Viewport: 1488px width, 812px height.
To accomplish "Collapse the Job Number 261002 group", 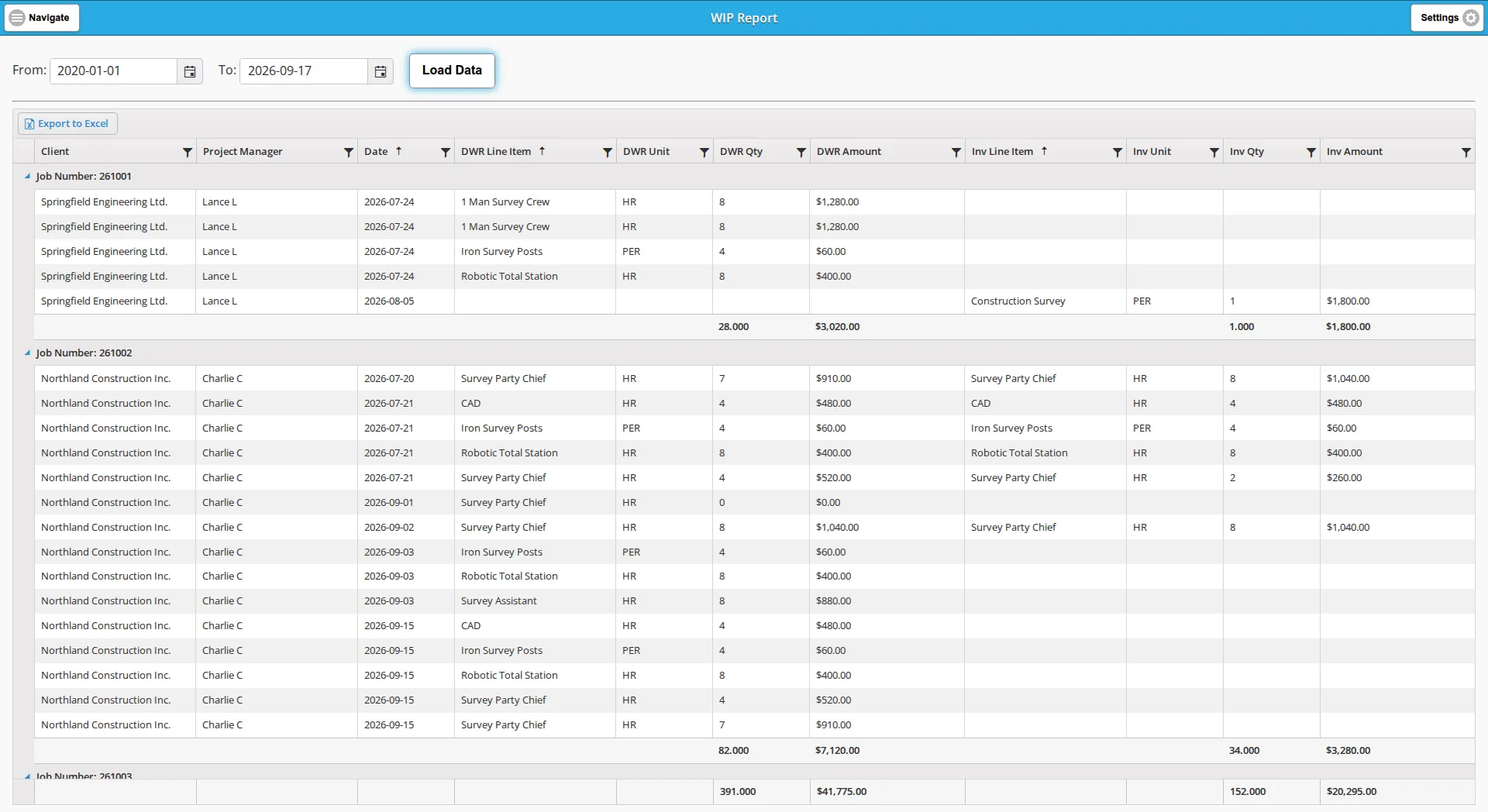I will click(27, 353).
